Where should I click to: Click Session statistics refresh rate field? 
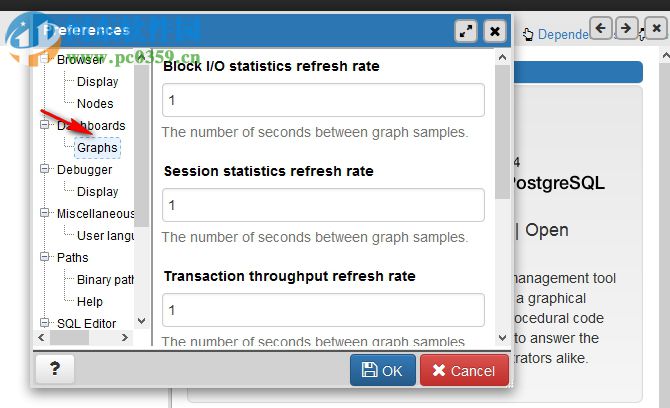(x=323, y=205)
